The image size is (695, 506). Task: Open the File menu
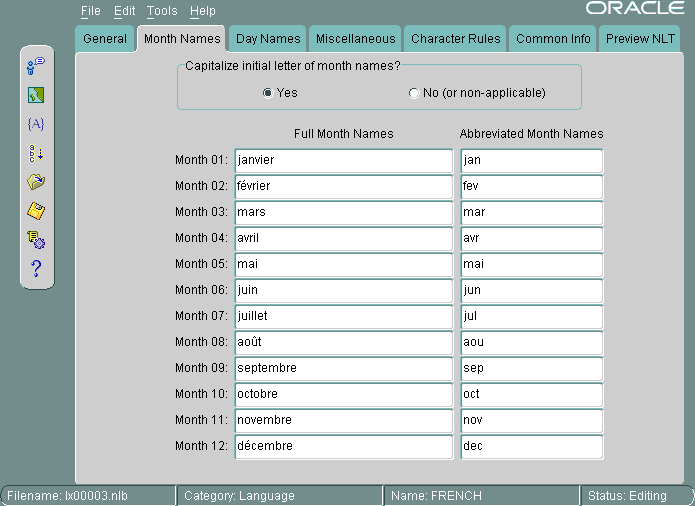(x=90, y=11)
